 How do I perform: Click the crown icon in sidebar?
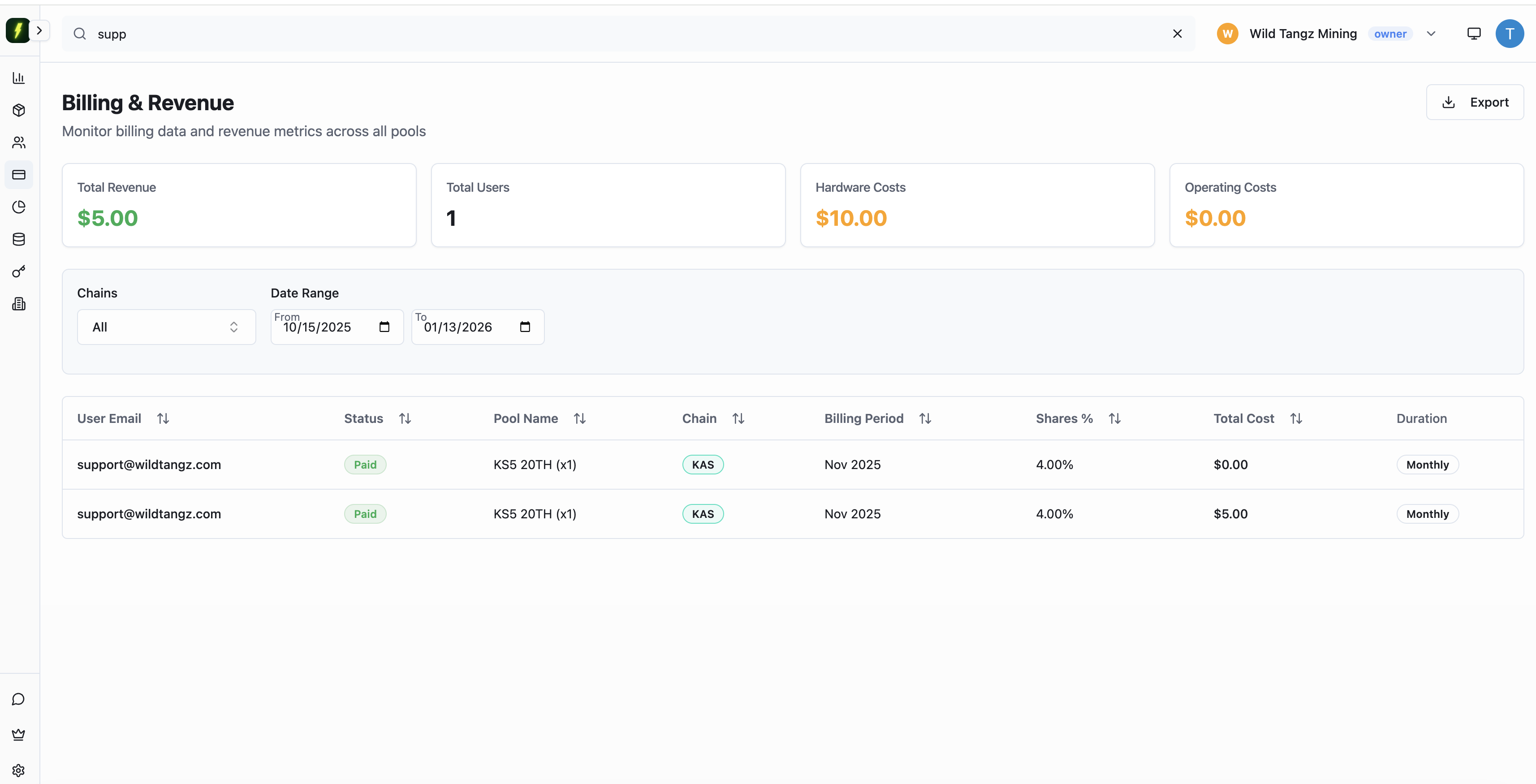point(18,735)
